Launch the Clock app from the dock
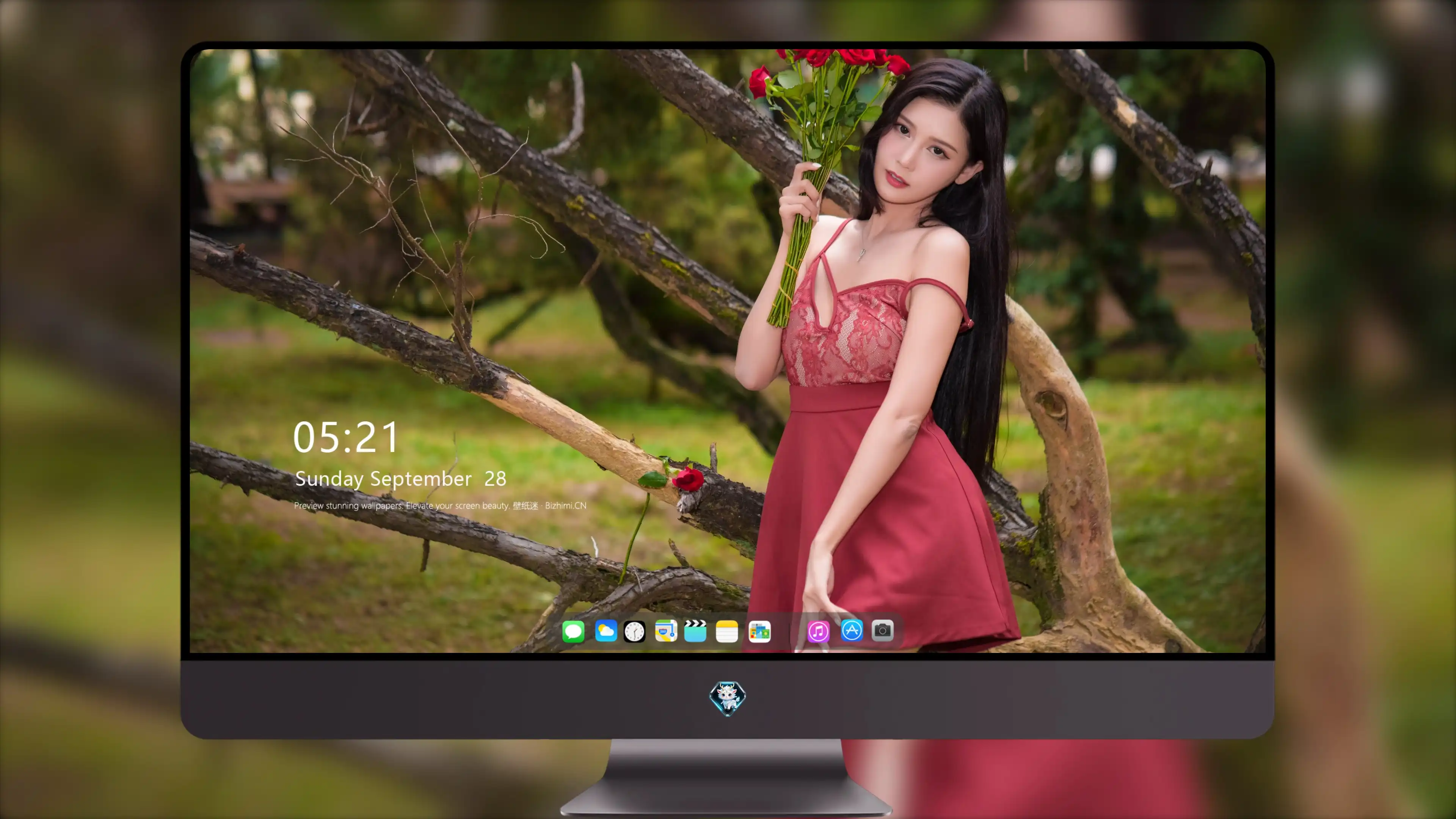 [x=634, y=631]
